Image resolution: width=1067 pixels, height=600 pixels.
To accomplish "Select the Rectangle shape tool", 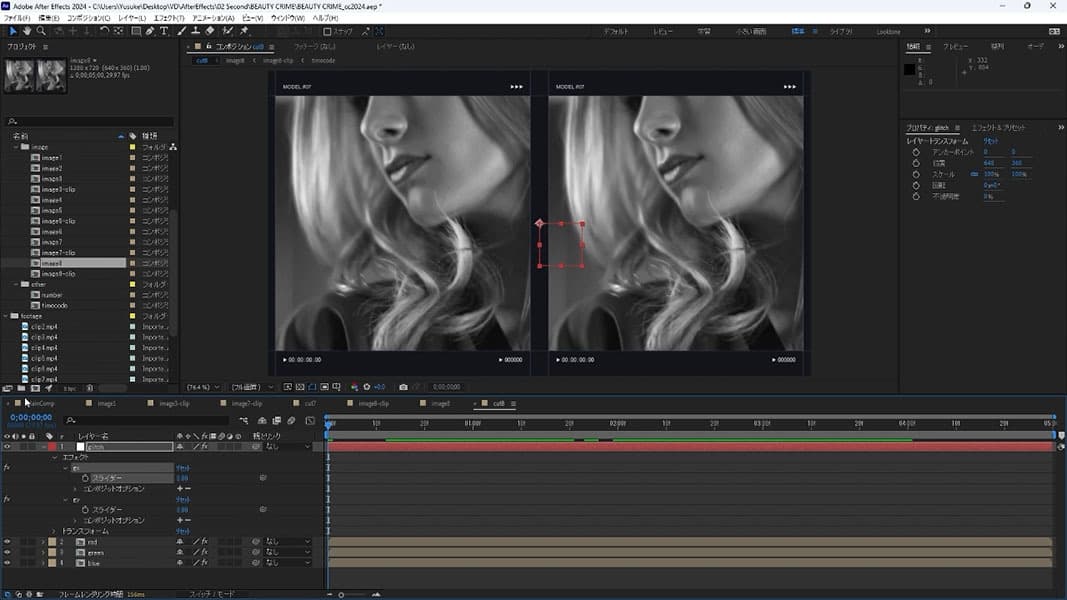I will click(x=135, y=31).
